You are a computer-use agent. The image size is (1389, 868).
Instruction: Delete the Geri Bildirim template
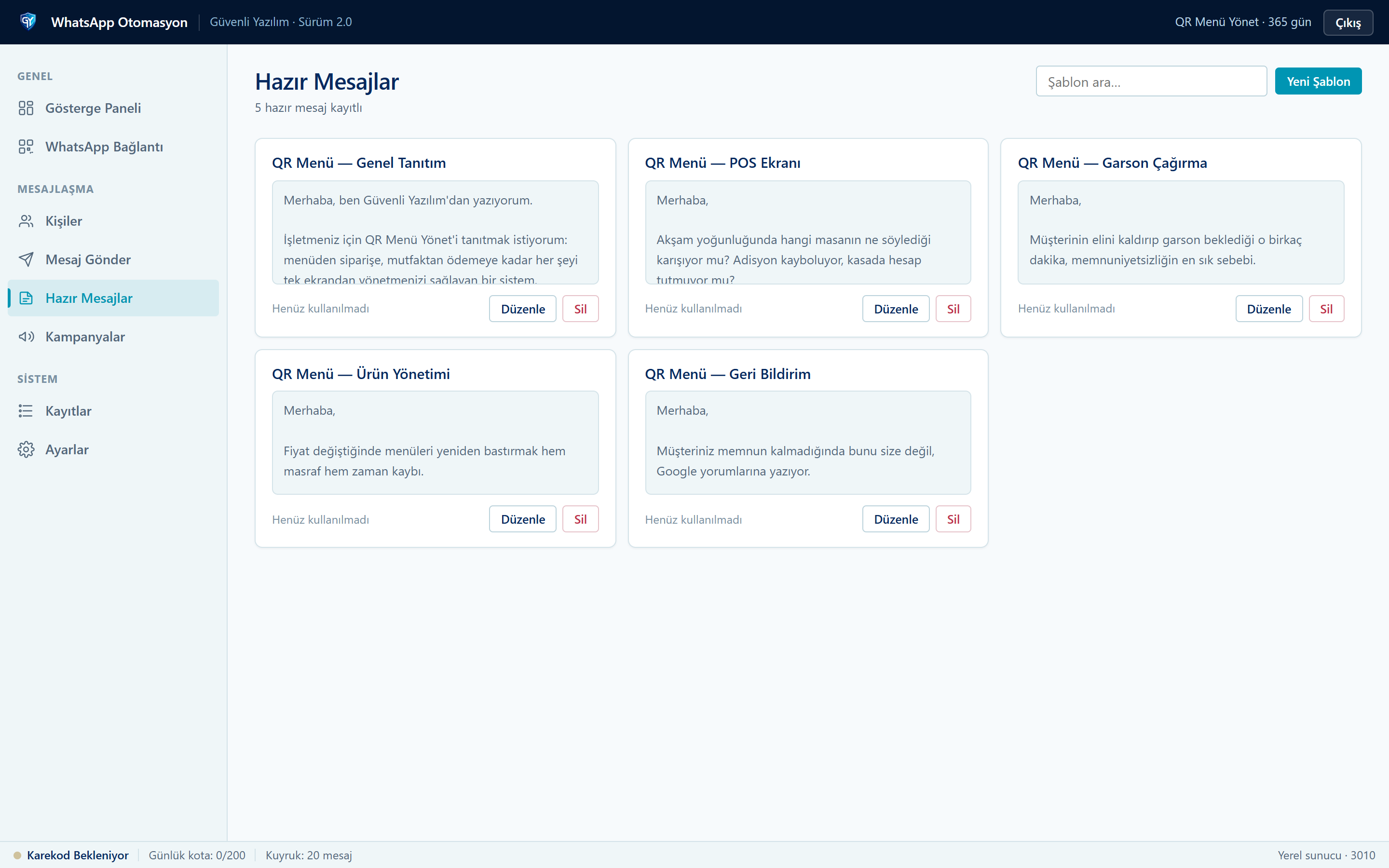click(x=953, y=519)
